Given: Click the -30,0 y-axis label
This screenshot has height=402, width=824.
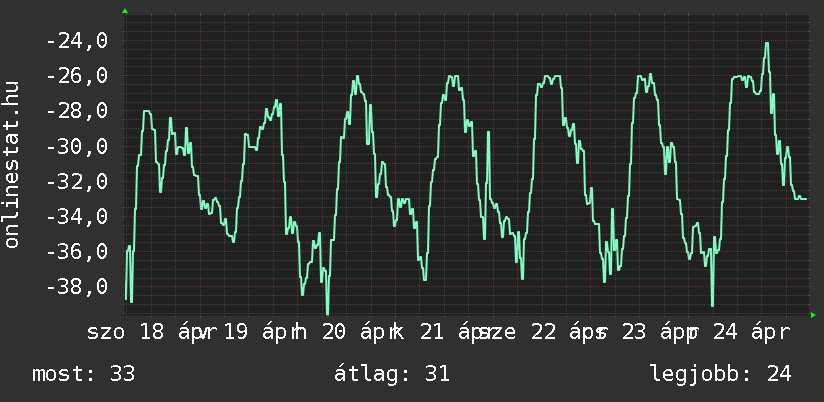Looking at the screenshot, I should (77, 146).
